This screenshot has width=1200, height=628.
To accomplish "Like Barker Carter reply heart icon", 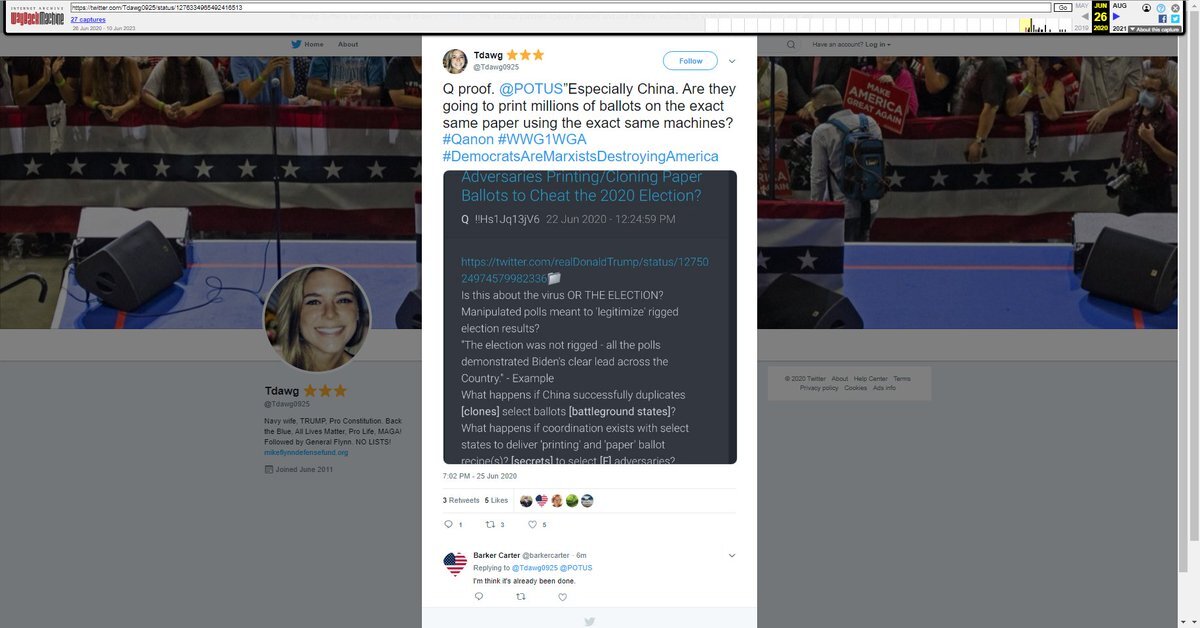I will 562,597.
